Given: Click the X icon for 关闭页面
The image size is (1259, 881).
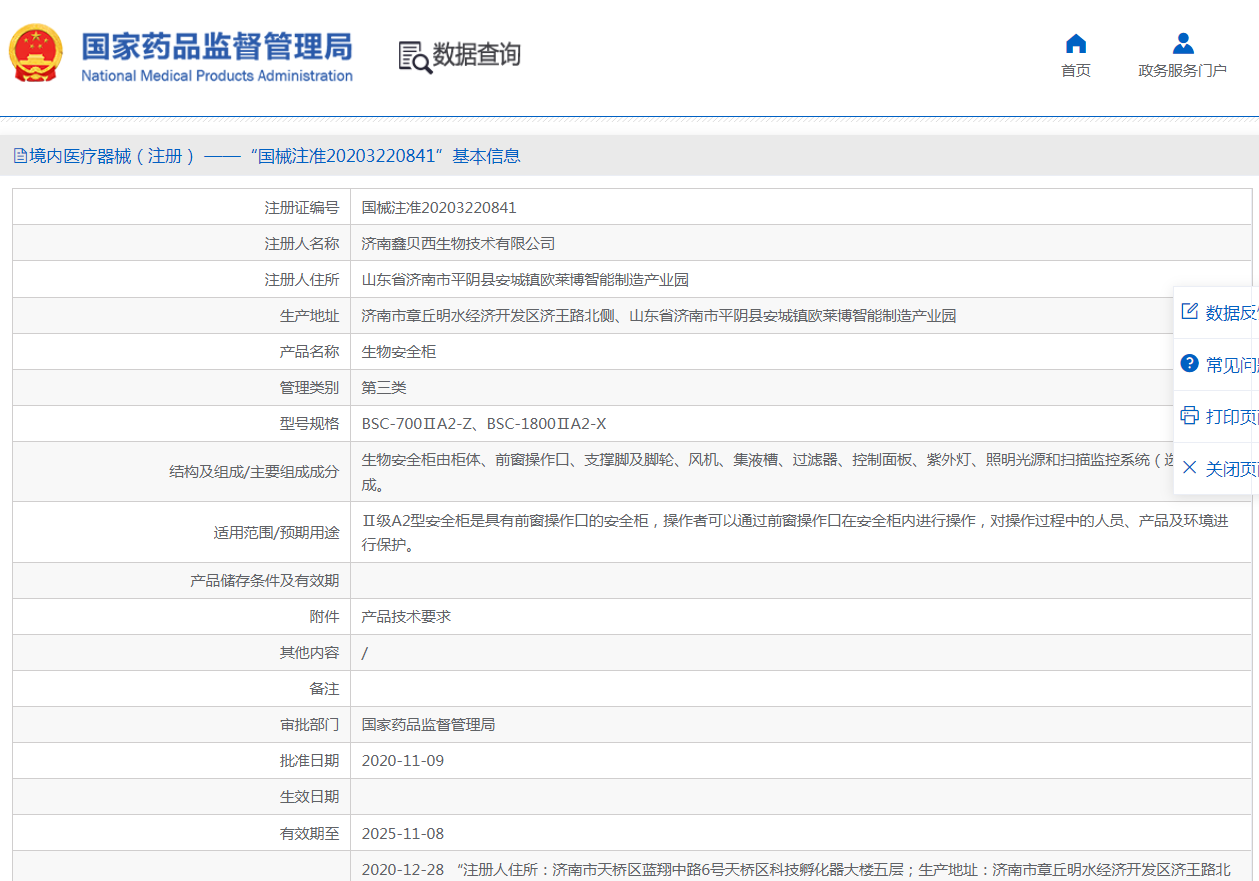Looking at the screenshot, I should 1189,468.
